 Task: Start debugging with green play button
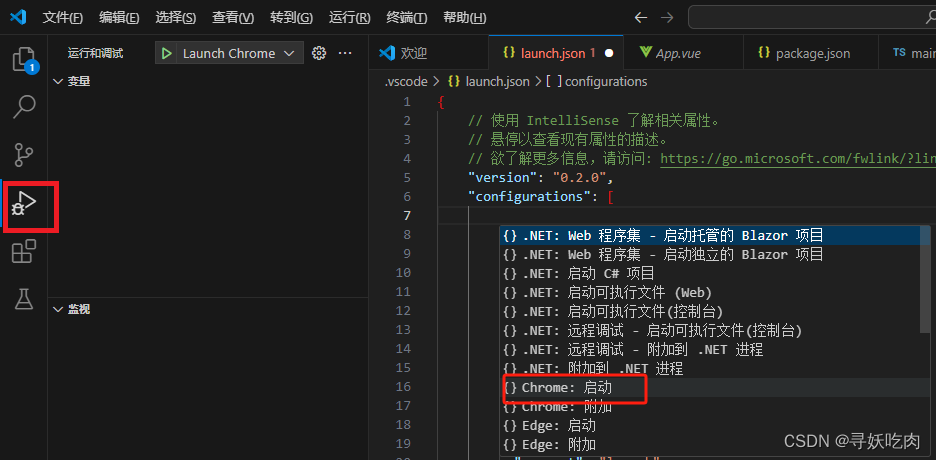tap(167, 53)
